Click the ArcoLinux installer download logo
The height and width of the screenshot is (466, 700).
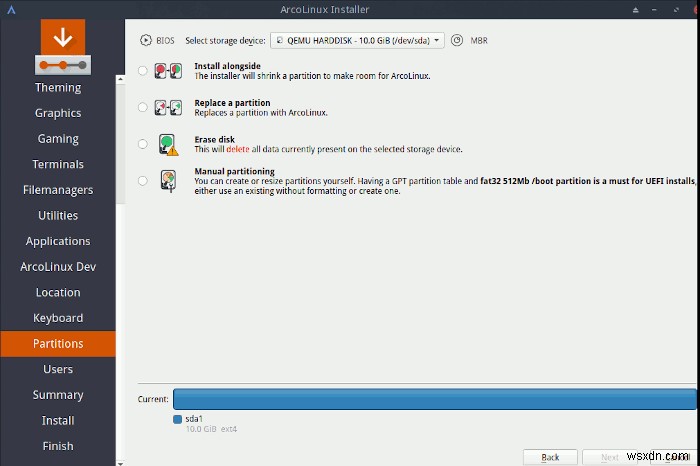pos(63,47)
